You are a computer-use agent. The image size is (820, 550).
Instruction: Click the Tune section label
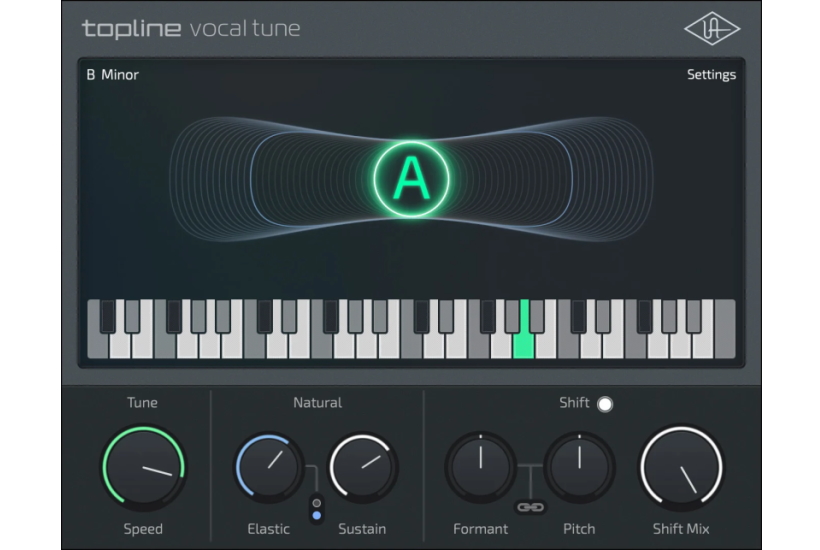(x=142, y=403)
